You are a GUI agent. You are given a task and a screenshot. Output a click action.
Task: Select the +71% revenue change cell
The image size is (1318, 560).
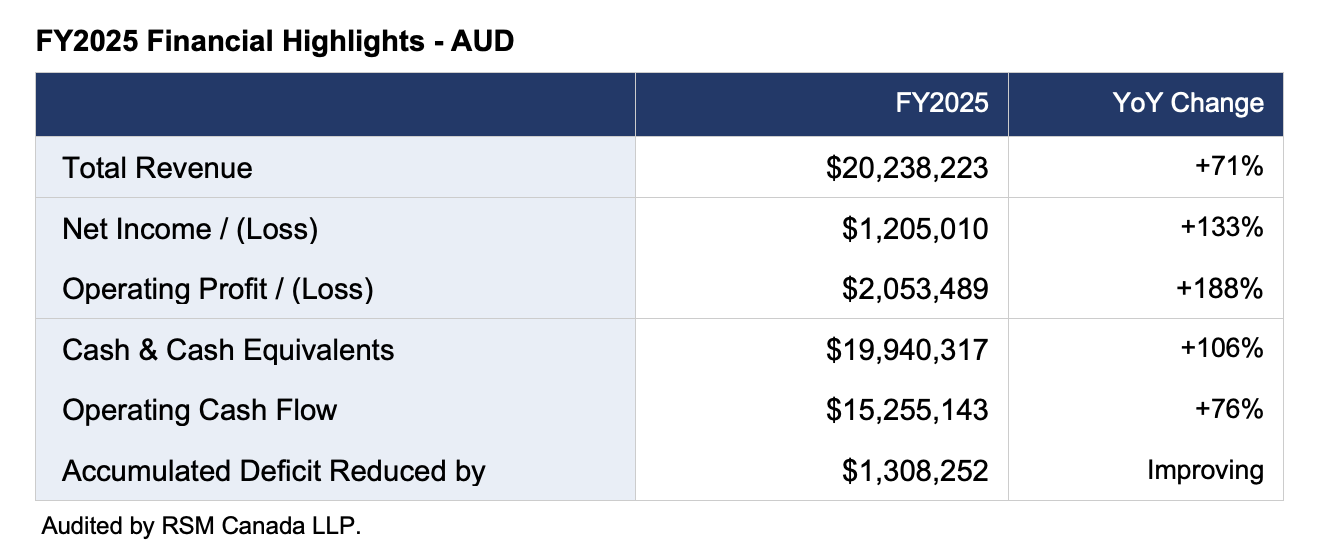coord(1229,166)
